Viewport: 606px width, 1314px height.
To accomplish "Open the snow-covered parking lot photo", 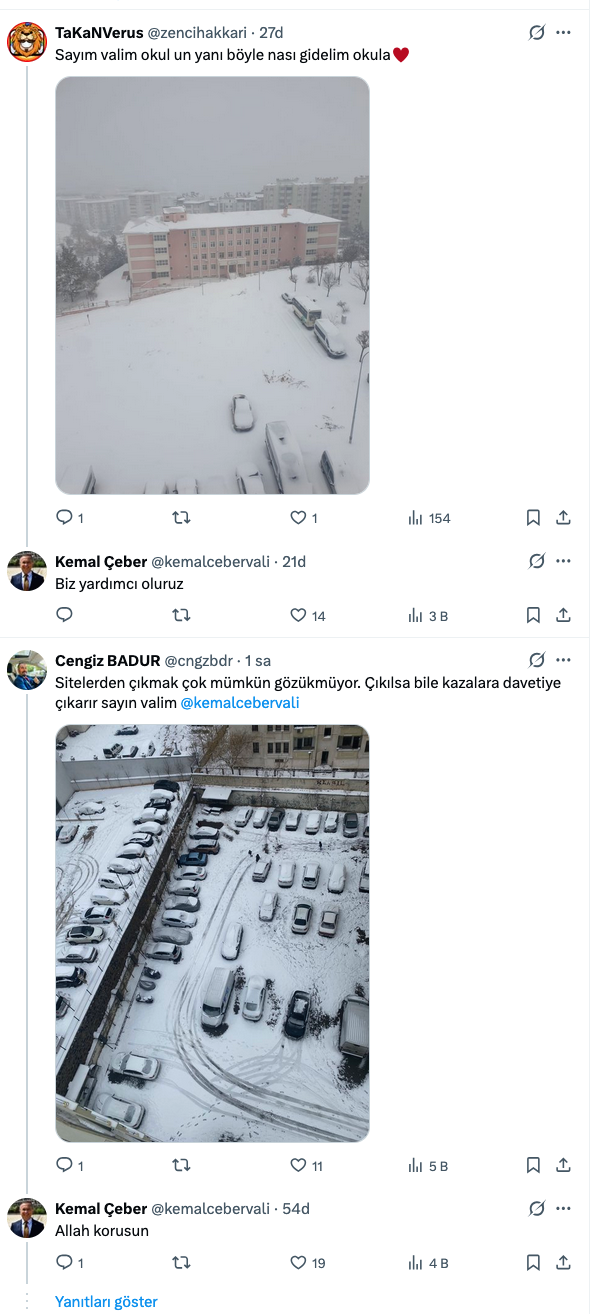I will coord(212,933).
